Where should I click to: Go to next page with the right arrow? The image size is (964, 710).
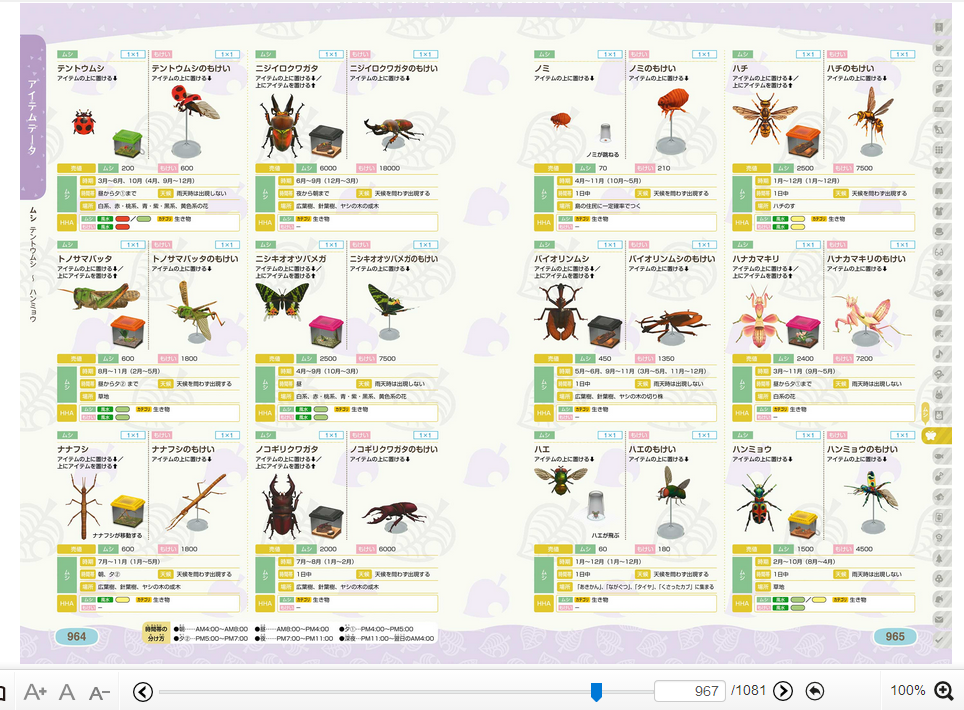783,691
